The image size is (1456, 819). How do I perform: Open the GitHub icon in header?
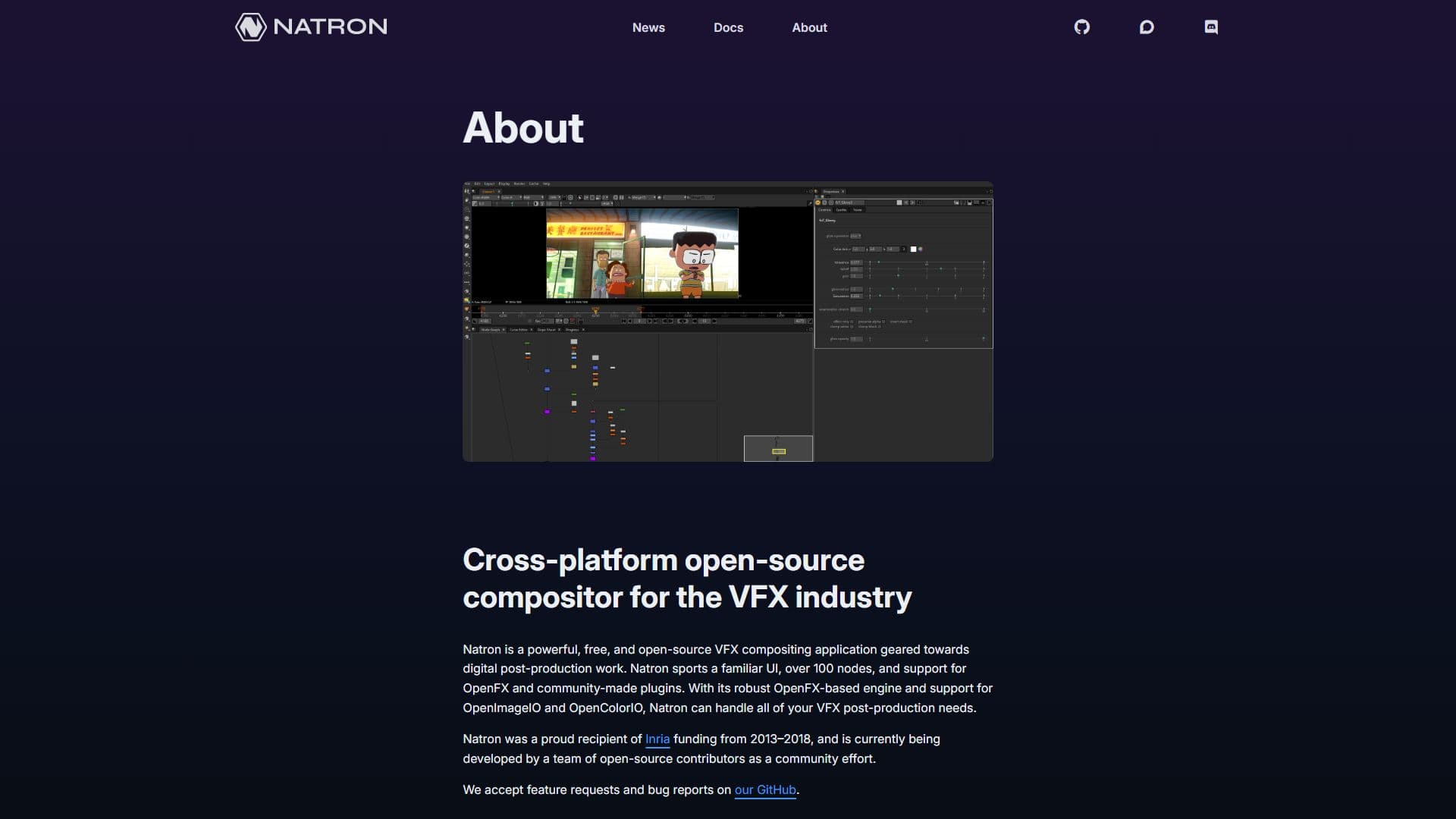[1082, 27]
